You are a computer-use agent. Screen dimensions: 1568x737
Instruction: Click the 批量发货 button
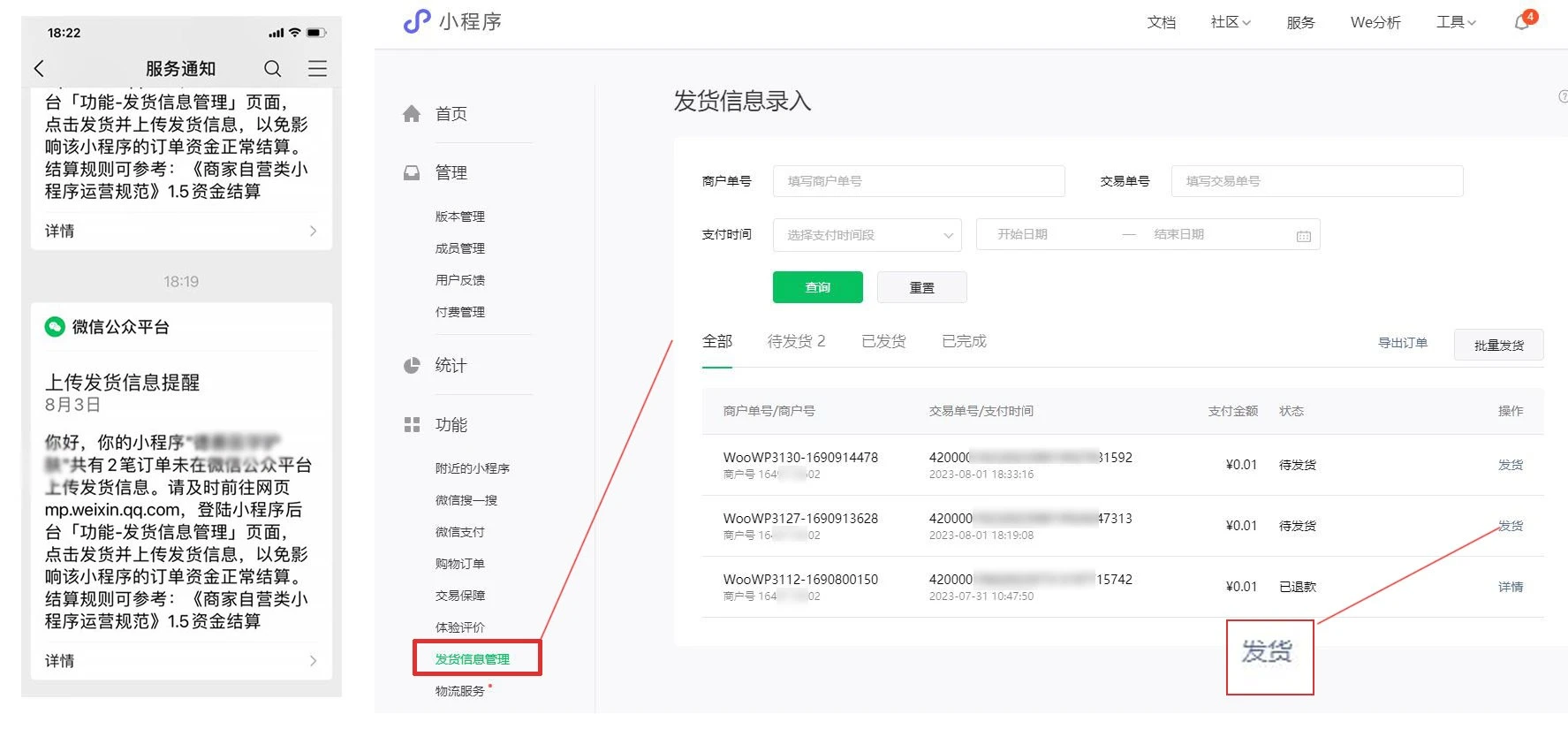(1499, 345)
